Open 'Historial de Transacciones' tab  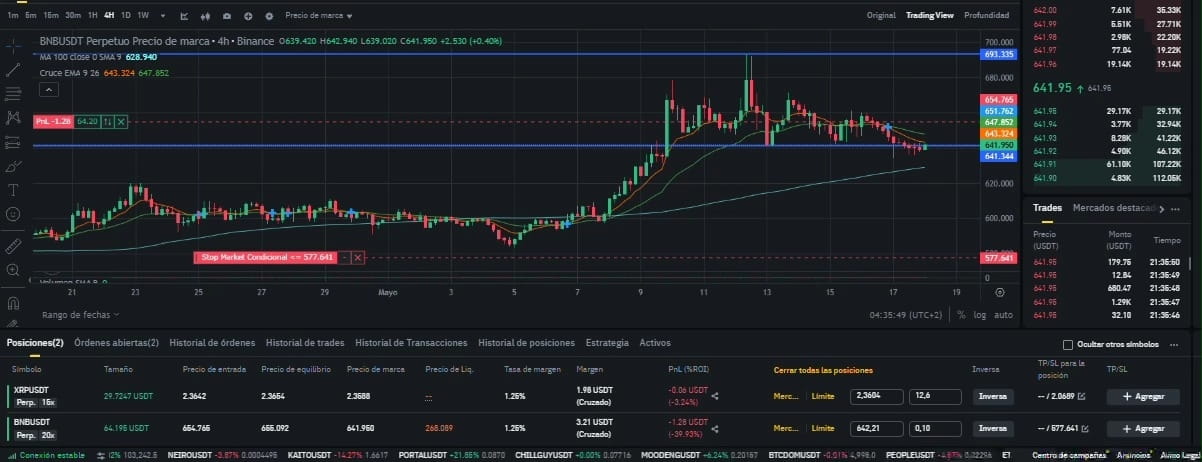coord(411,343)
